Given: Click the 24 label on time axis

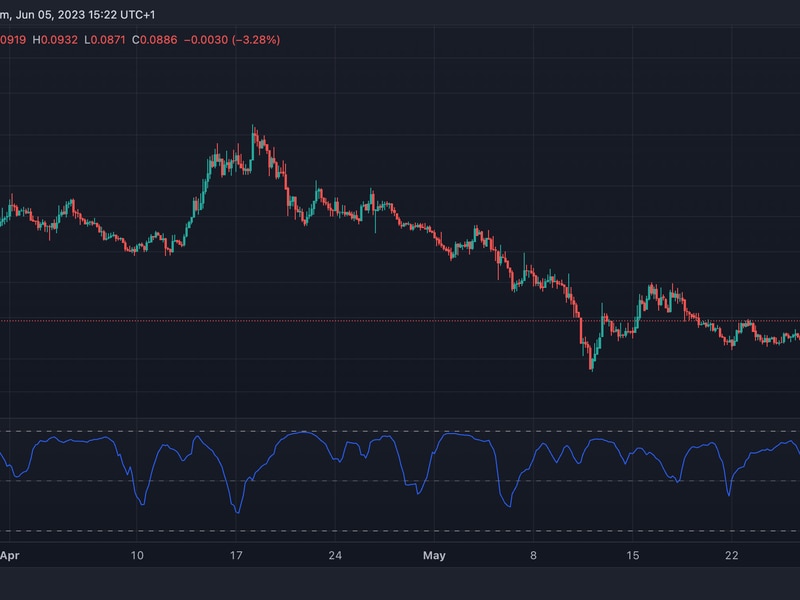Looking at the screenshot, I should point(335,556).
